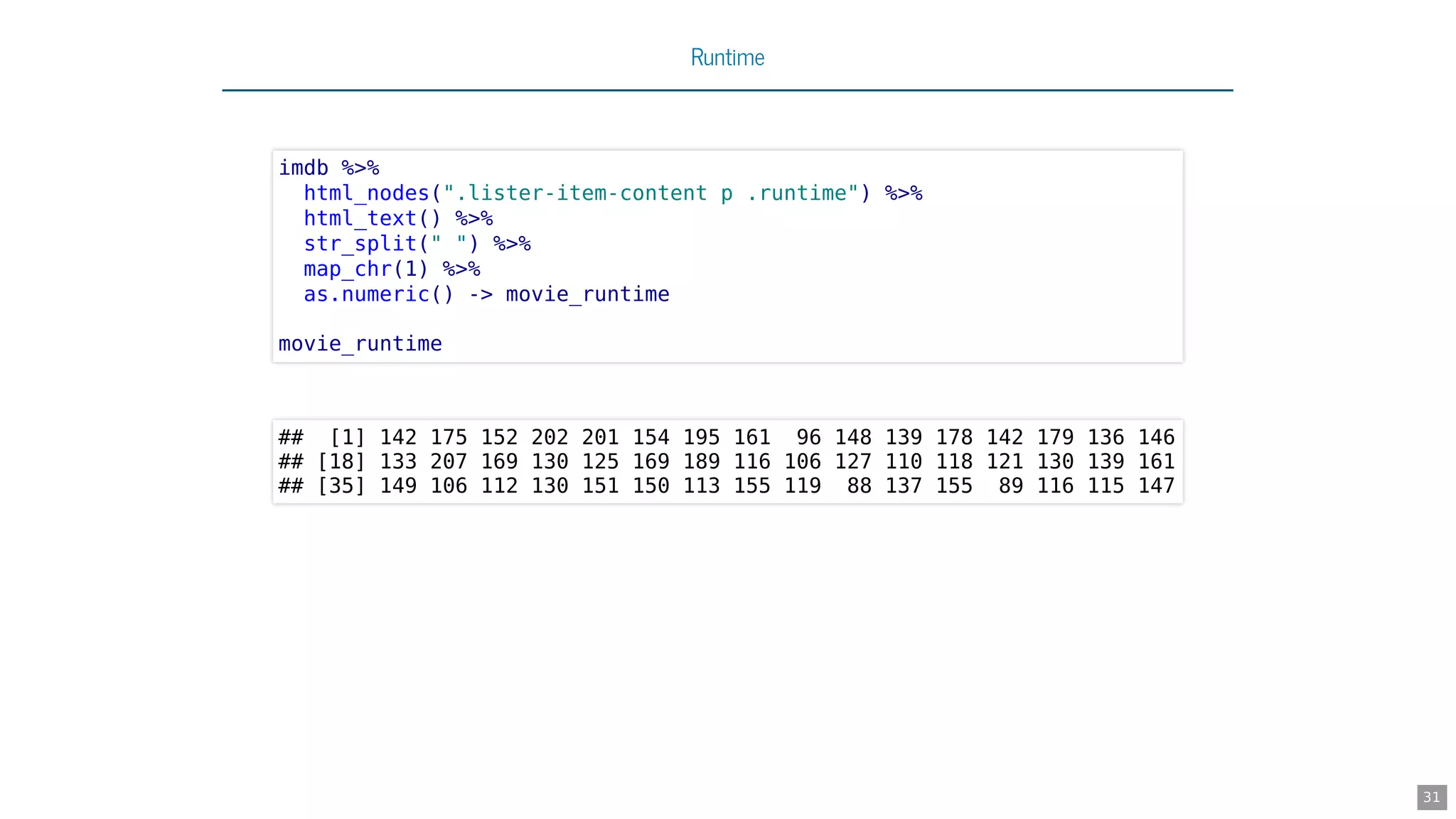Click the output row index [35]
Viewport: 1456px width, 819px height.
tap(341, 486)
